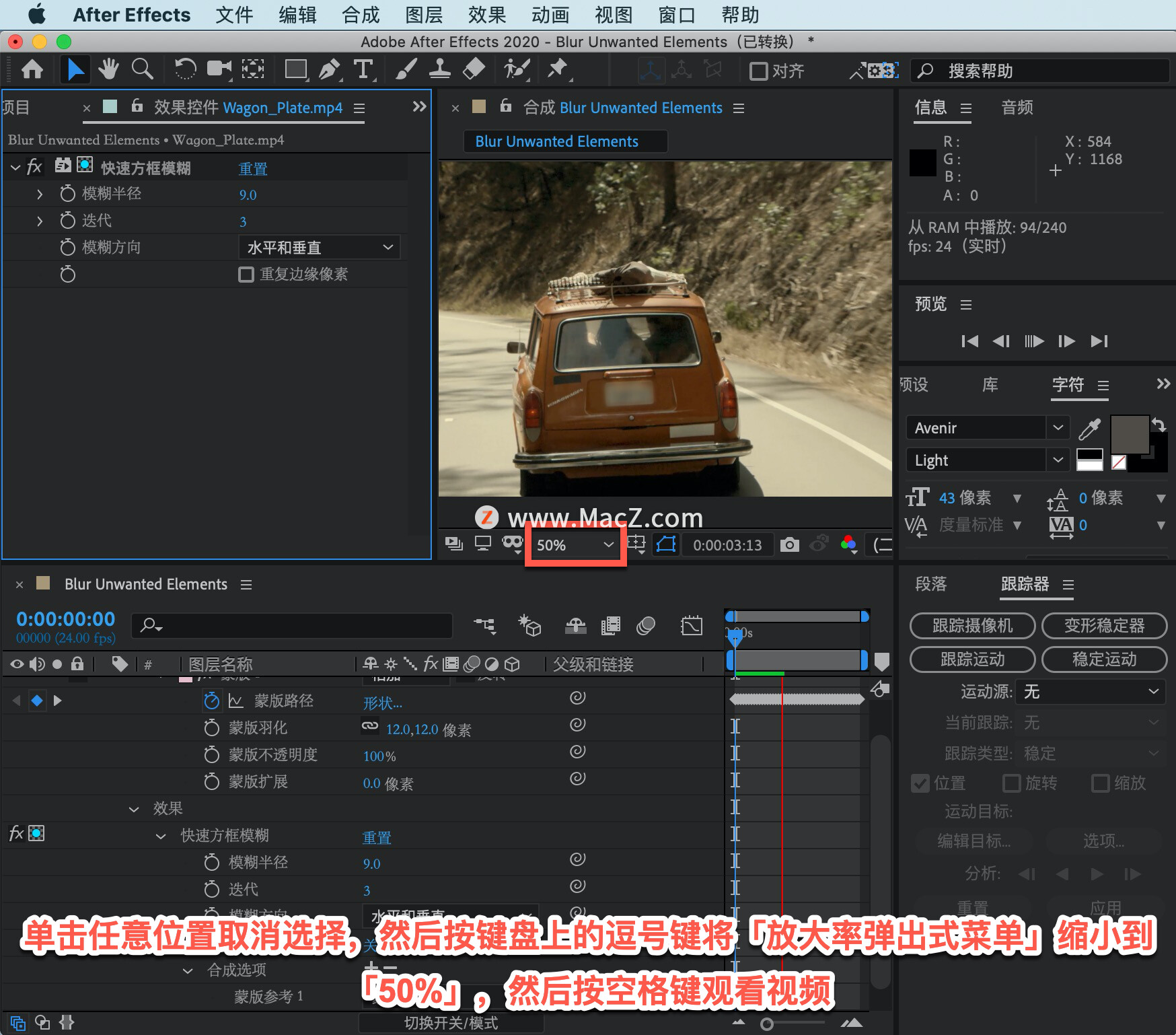Open the 运动源 dropdown
Screen dimensions: 1176x1035
pyautogui.click(x=1090, y=692)
